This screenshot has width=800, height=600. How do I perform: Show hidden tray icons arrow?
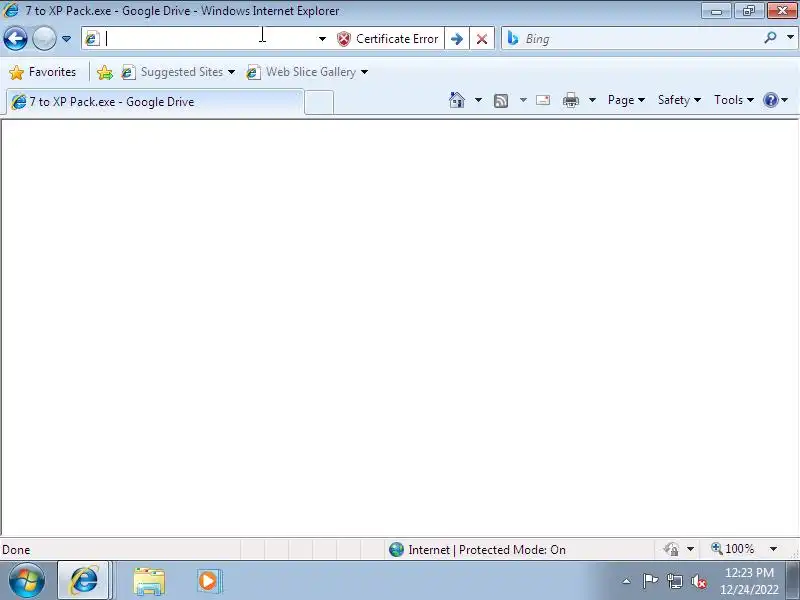[627, 581]
